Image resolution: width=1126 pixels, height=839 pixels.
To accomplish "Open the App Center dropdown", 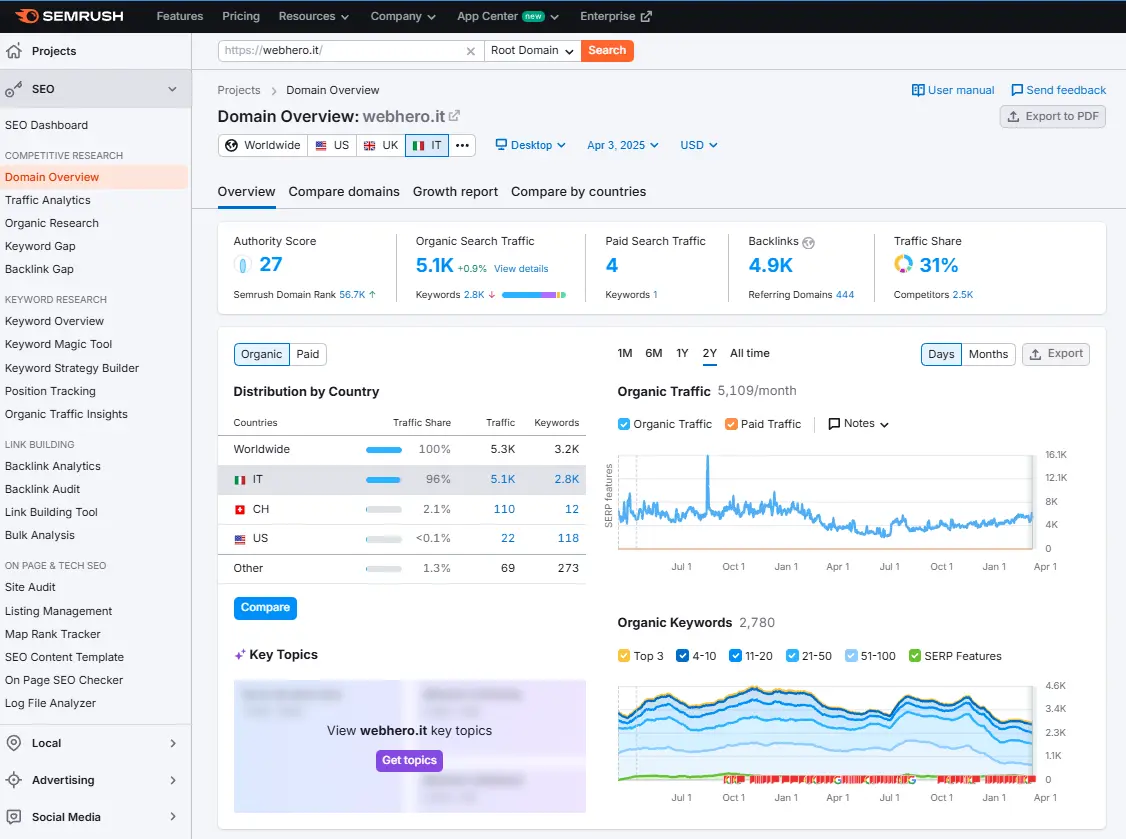I will point(508,16).
